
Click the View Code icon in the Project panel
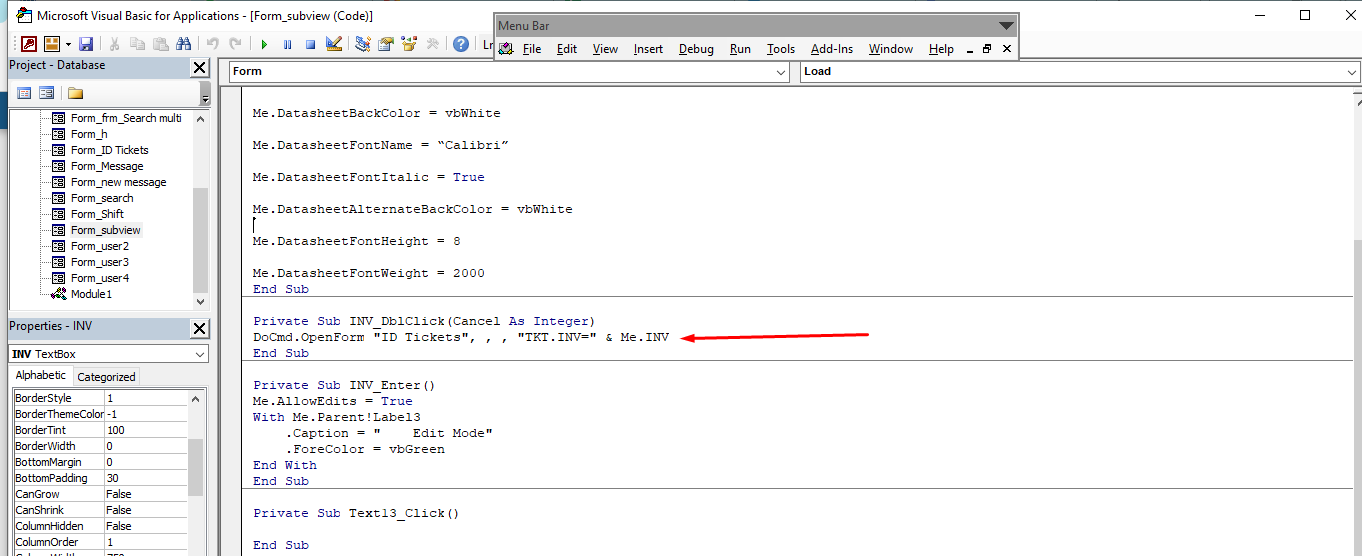tap(25, 93)
